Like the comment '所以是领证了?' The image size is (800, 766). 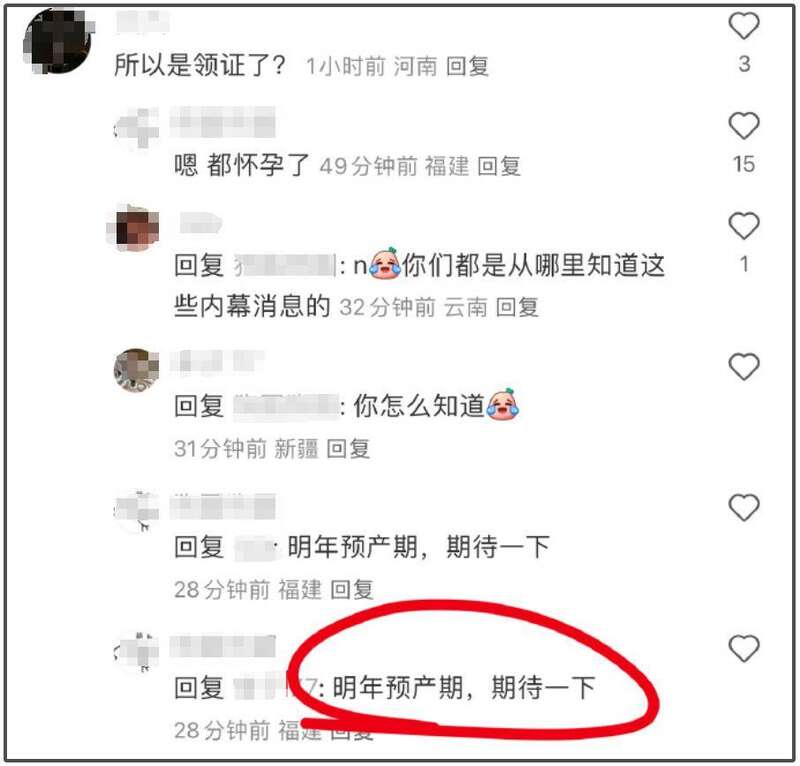(744, 26)
